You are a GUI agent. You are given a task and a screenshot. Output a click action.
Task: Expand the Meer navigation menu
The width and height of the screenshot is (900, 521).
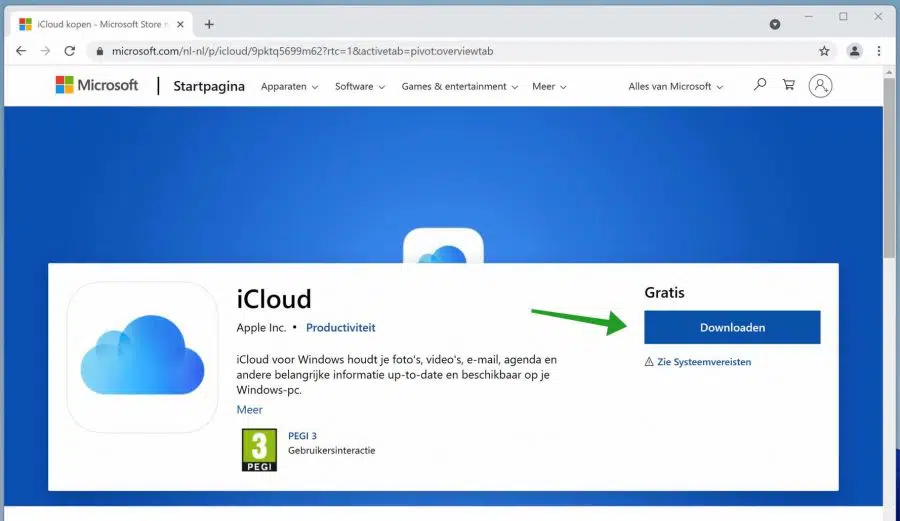point(549,87)
